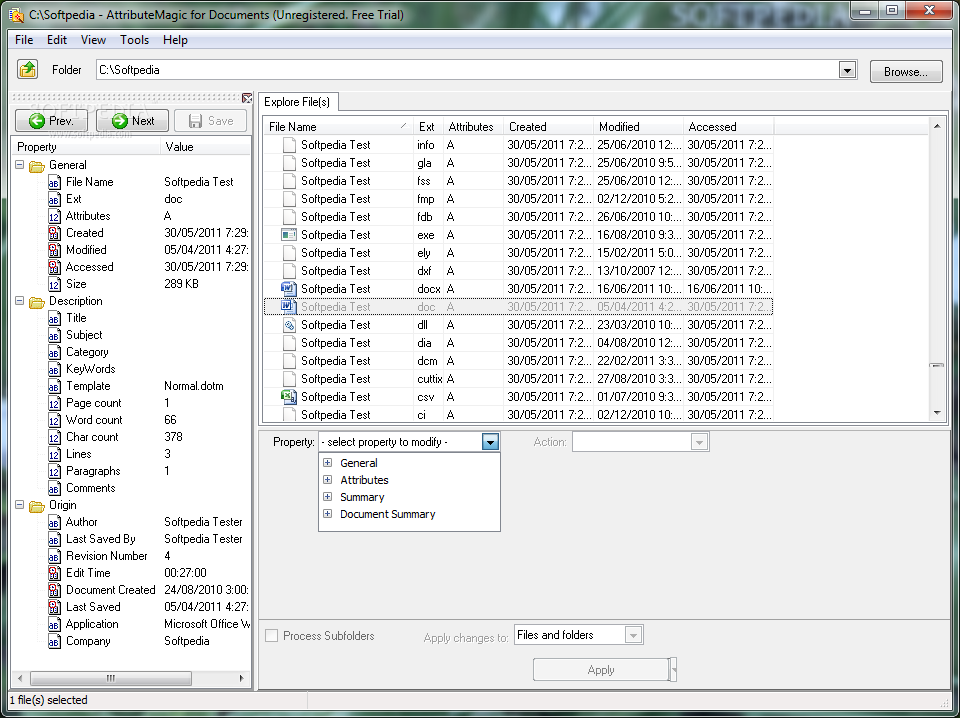Click the icon beside File Name property
Image resolution: width=960 pixels, height=718 pixels.
point(54,182)
